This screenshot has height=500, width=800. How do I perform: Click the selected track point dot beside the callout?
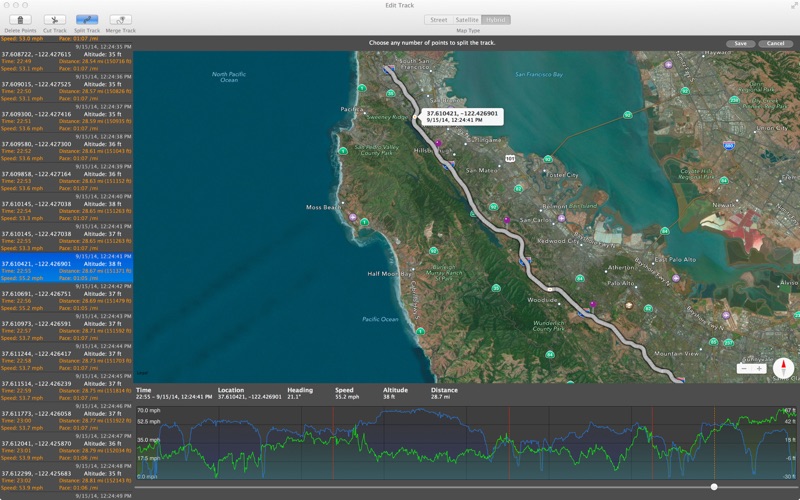(x=415, y=117)
